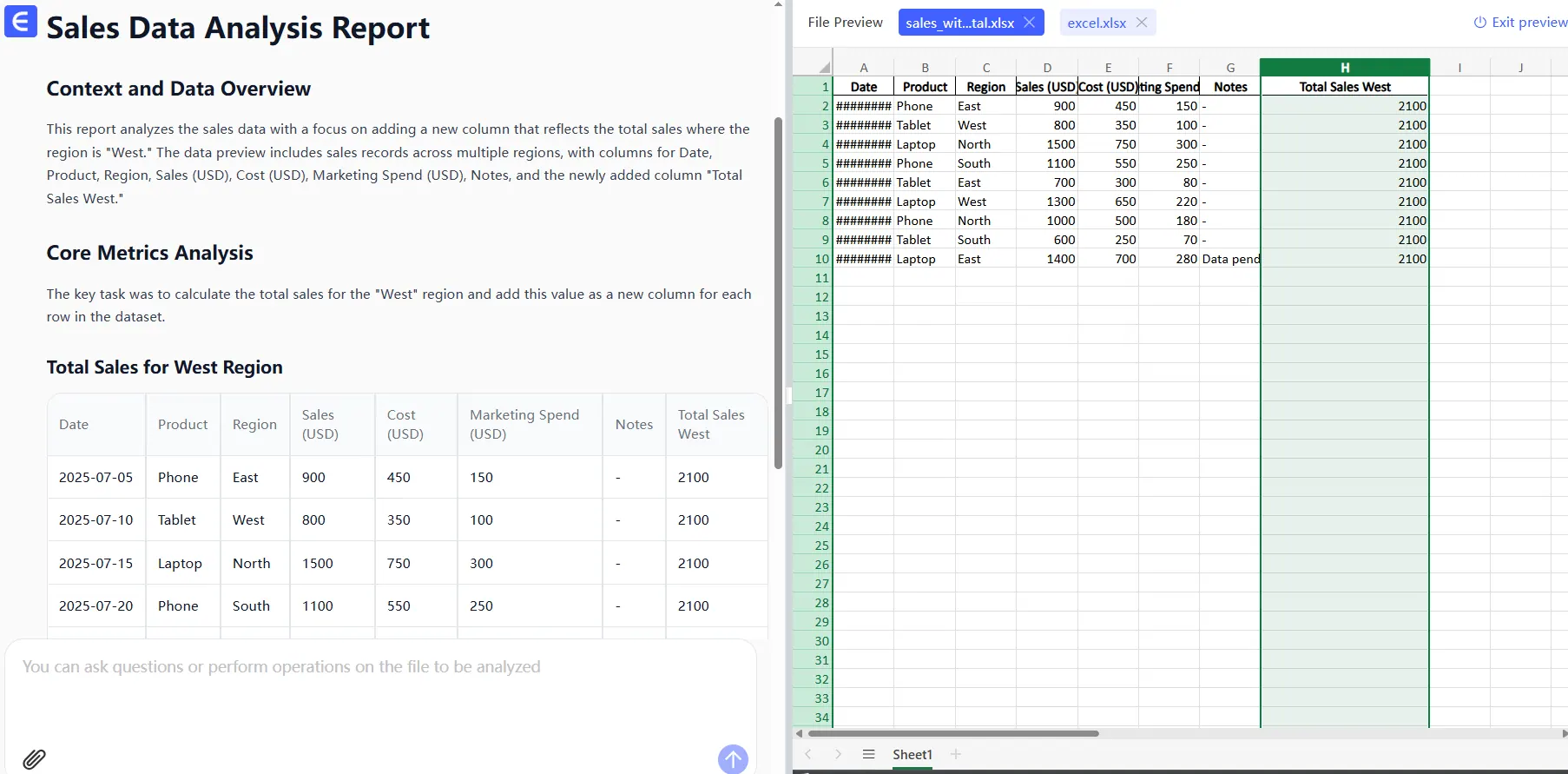Open the sheet list menu icon
The height and width of the screenshot is (774, 1568).
point(868,754)
